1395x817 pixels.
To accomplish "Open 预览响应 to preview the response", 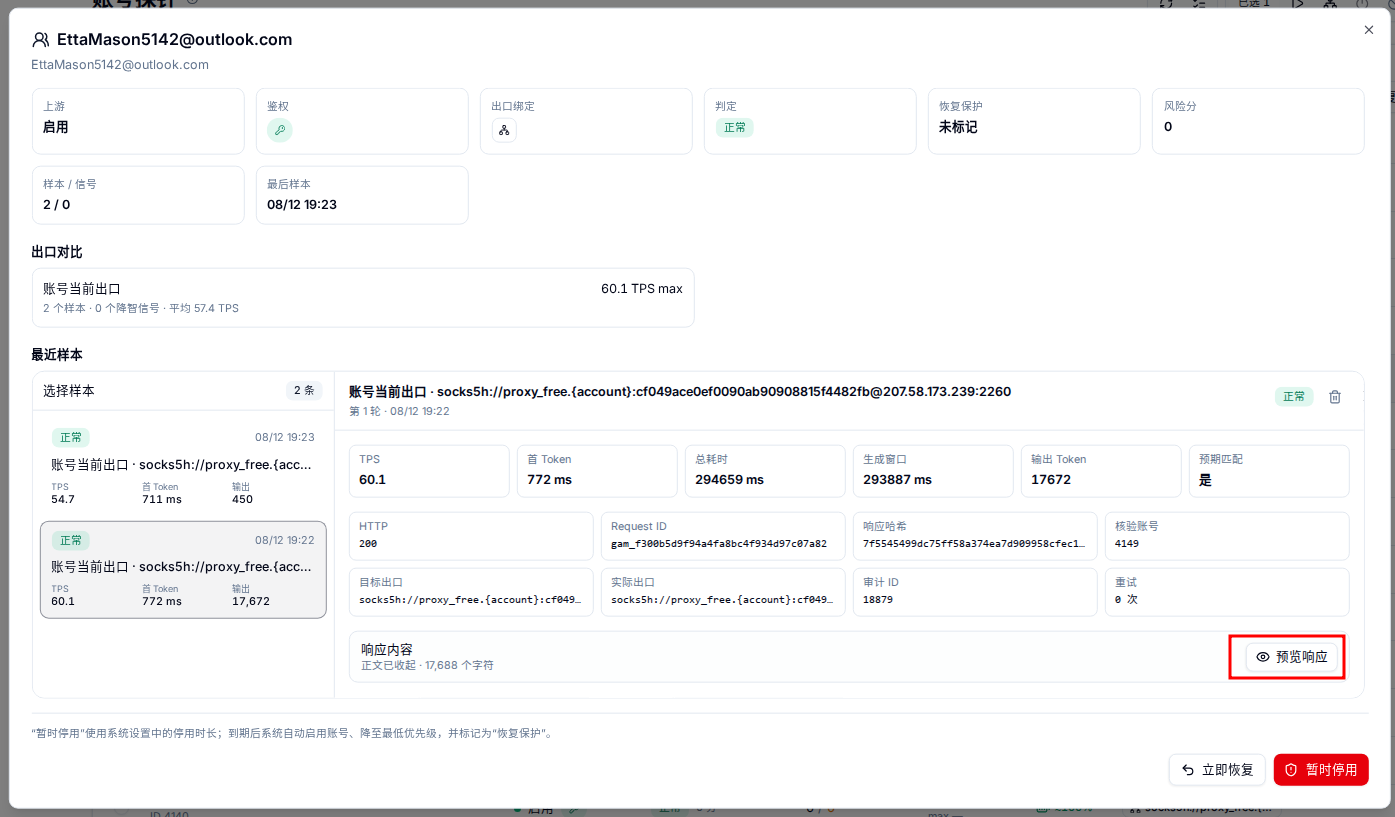I will 1291,657.
